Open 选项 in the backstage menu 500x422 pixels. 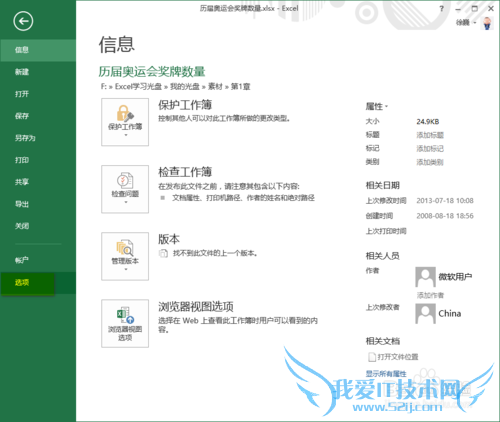tap(38, 283)
